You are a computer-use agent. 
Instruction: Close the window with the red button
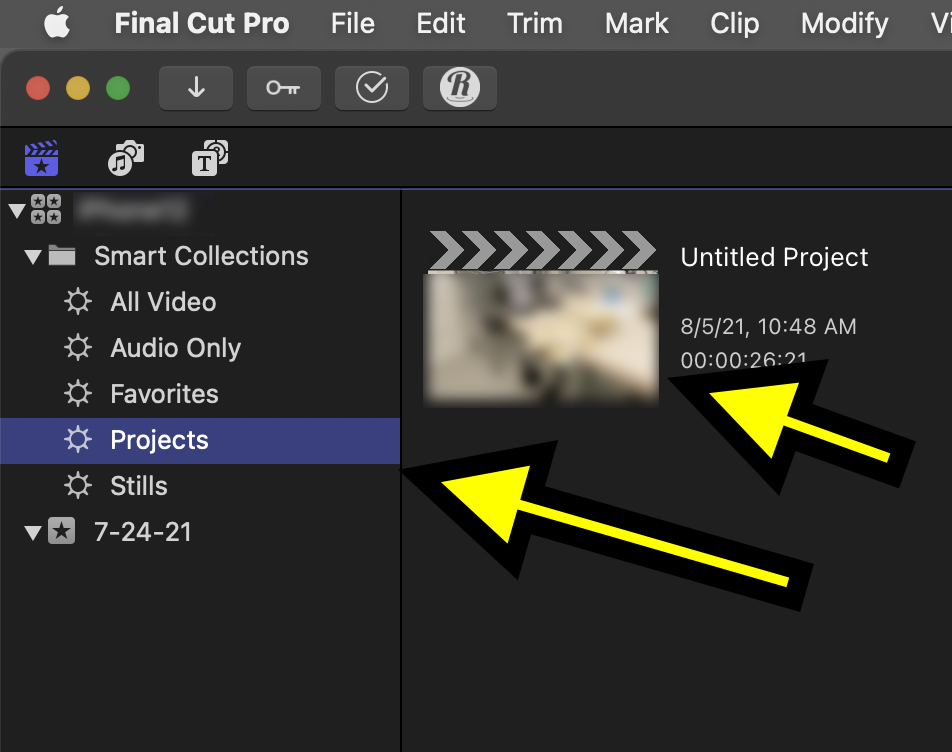pyautogui.click(x=38, y=88)
